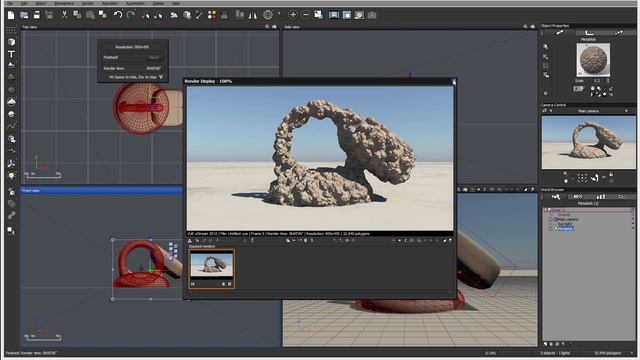Switch to Objects tab in World Browser
The image size is (640, 360).
(556, 197)
